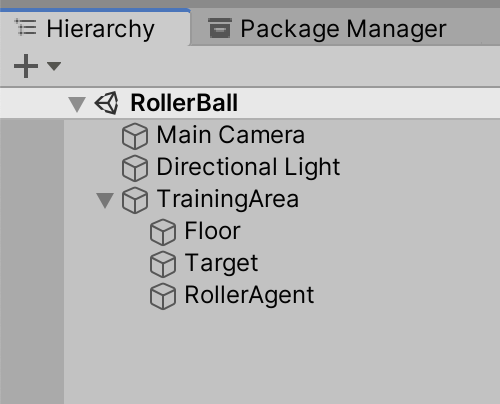Click the Floor object's cube icon
The height and width of the screenshot is (404, 500).
point(163,232)
